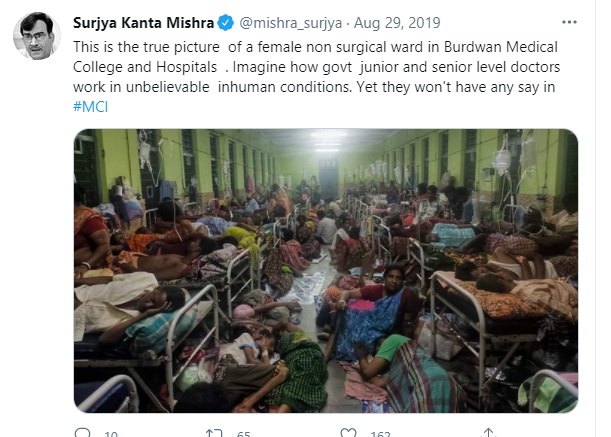This screenshot has height=437, width=611.
Task: Like the tweet with the heart icon
Action: point(349,433)
